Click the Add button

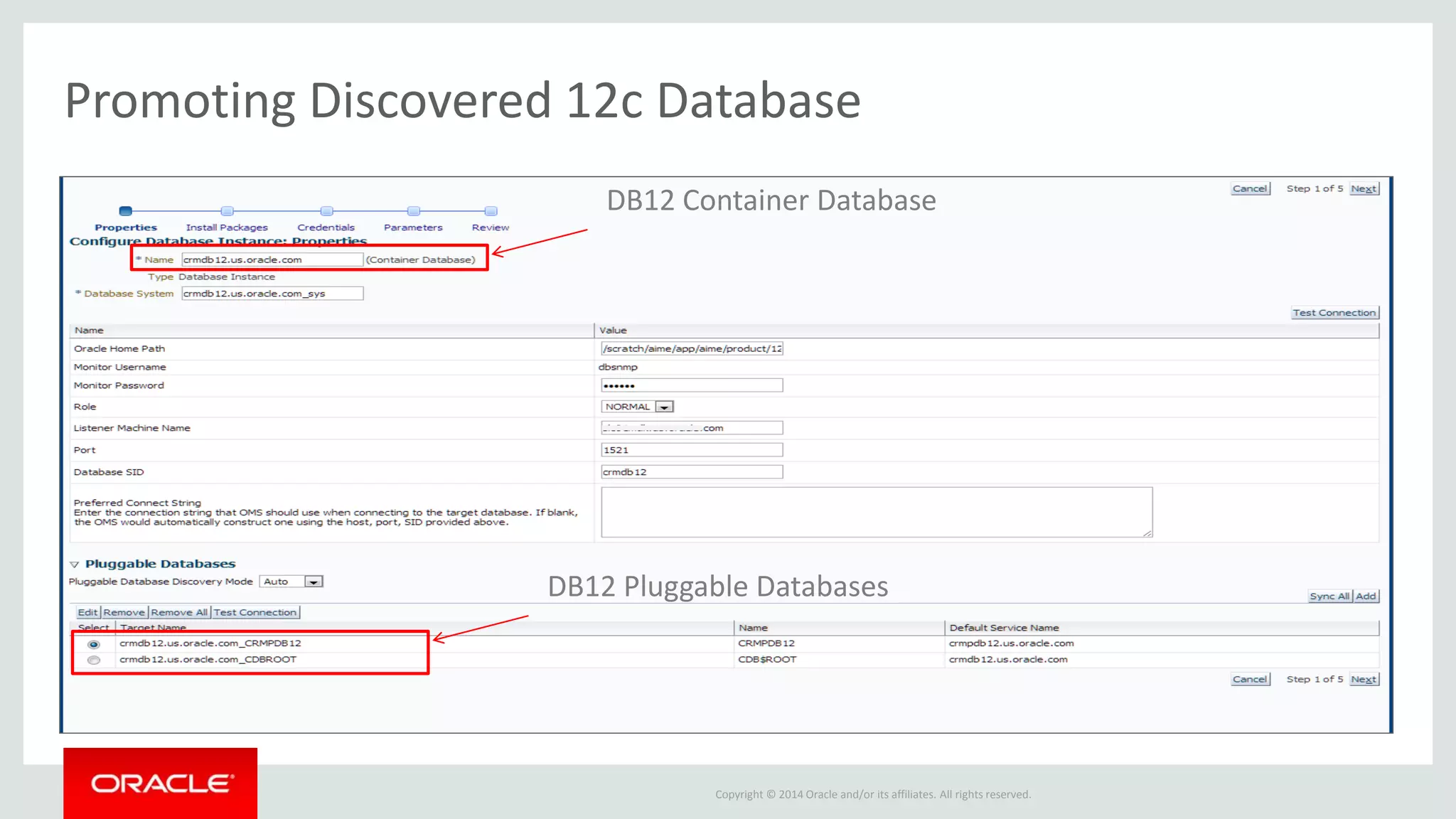pos(1366,596)
